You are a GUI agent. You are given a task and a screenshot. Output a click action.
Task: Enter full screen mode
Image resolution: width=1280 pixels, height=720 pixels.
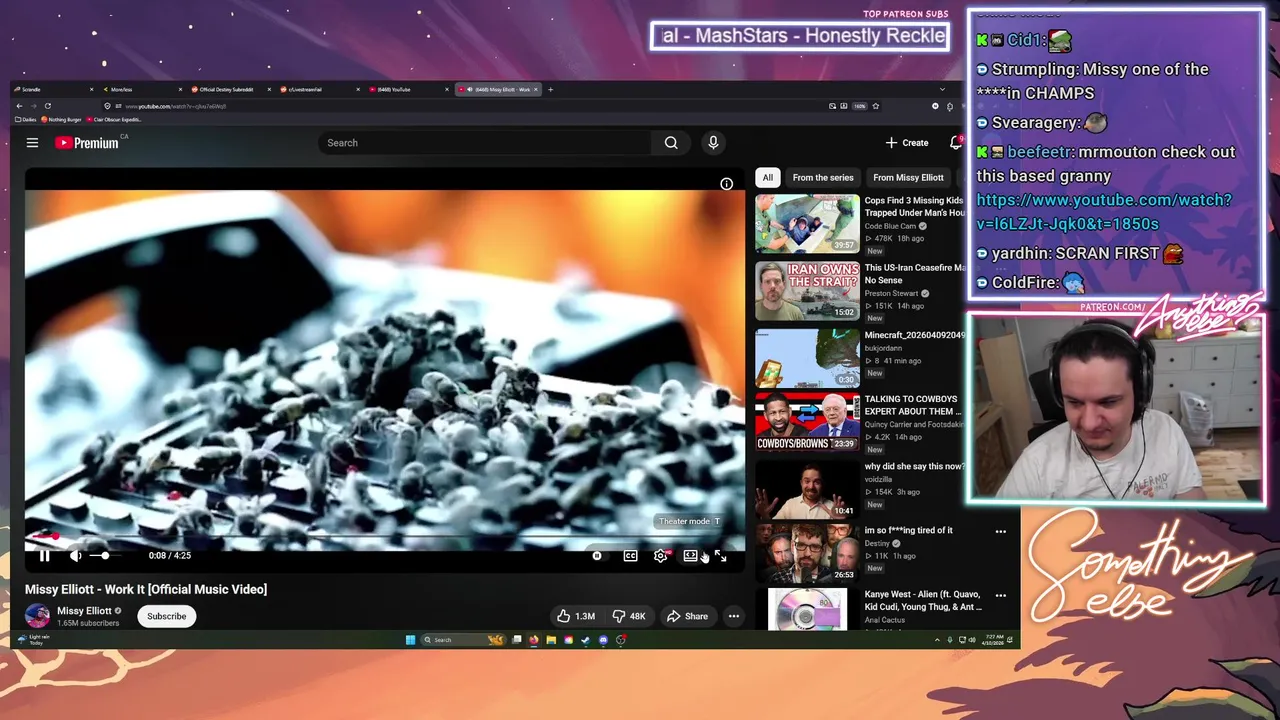pyautogui.click(x=721, y=556)
